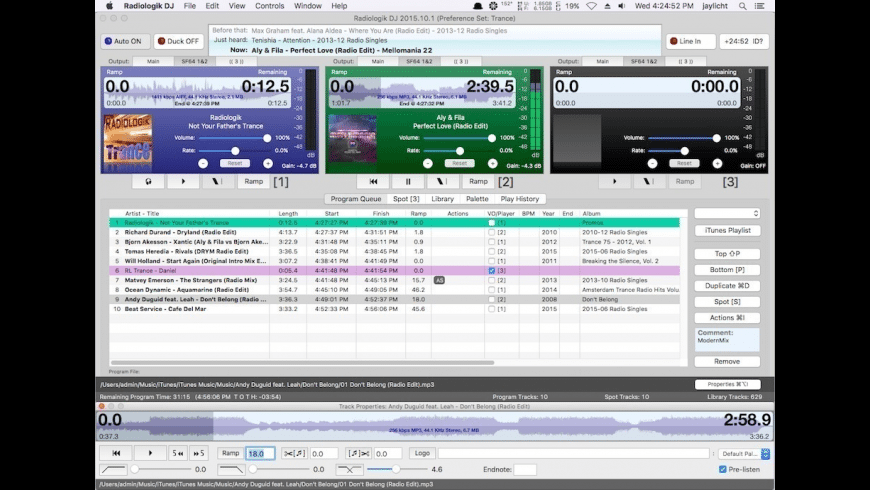Viewport: 870px width, 490px height.
Task: Click the Remove button
Action: (727, 361)
